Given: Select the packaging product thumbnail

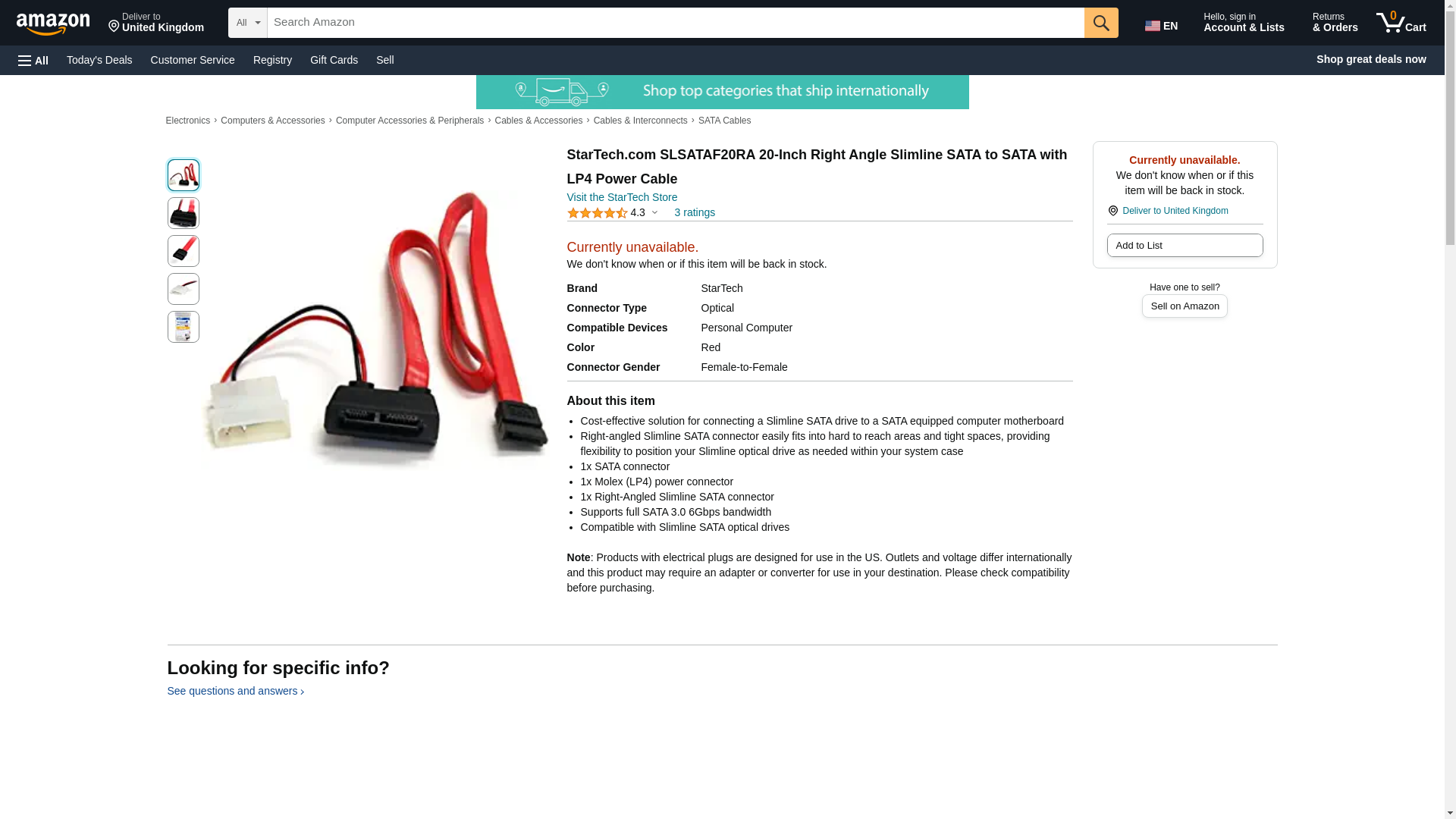Looking at the screenshot, I should pos(184,327).
